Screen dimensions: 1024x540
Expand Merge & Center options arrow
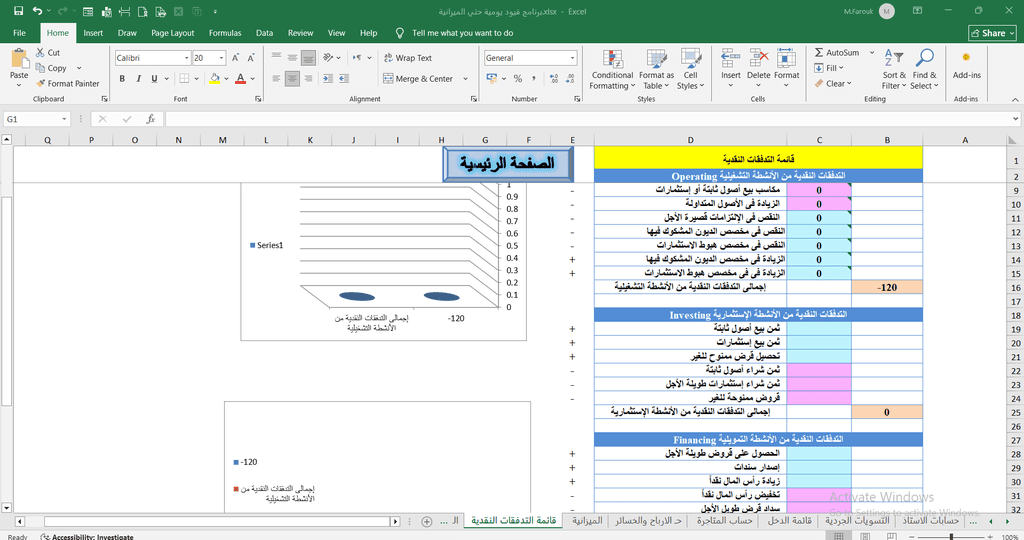coord(466,79)
